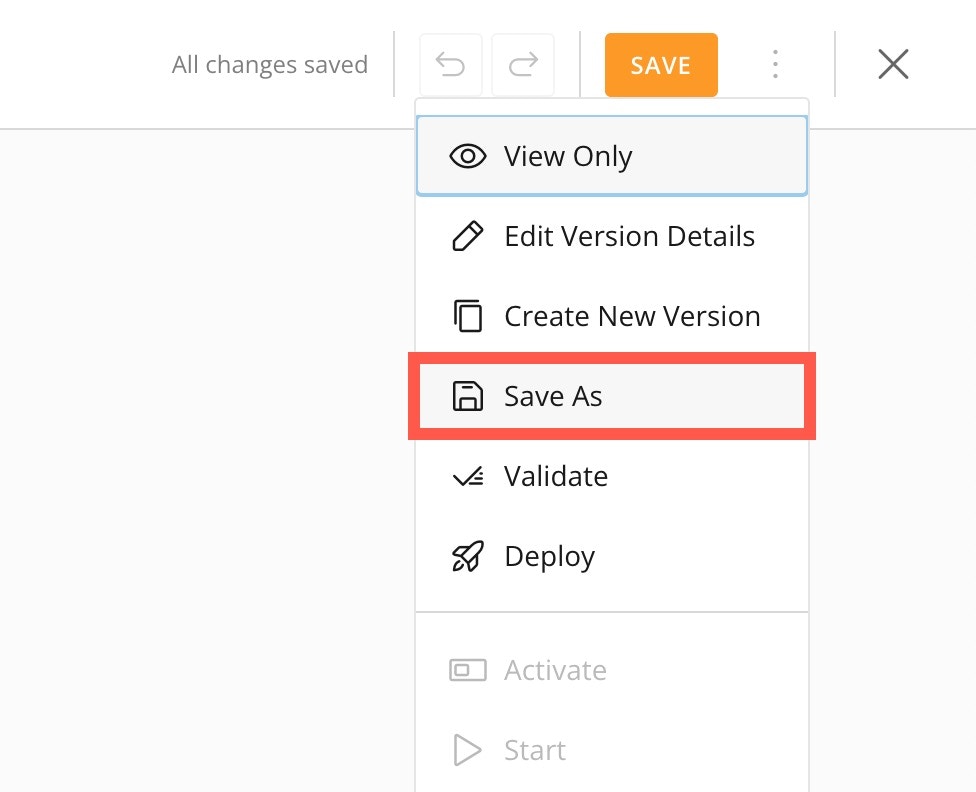The width and height of the screenshot is (976, 792).
Task: Click the redo arrow button
Action: 523,65
